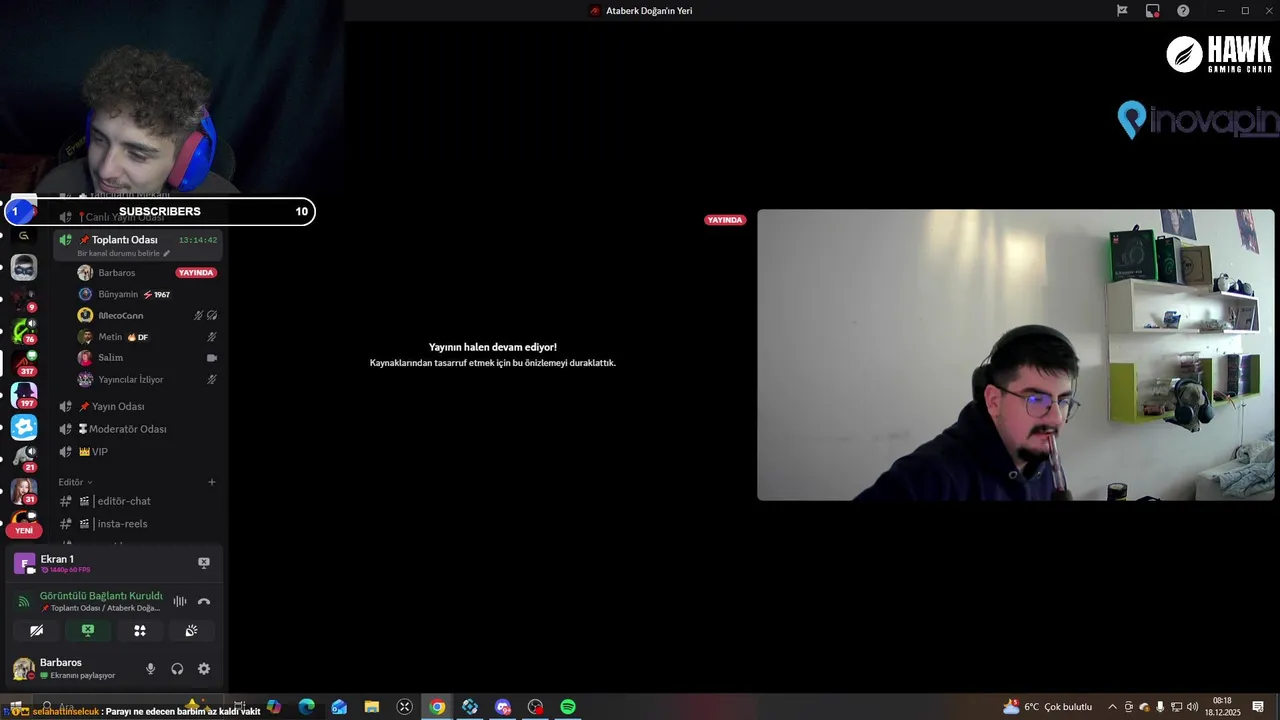The width and height of the screenshot is (1280, 720).
Task: Click the webcam video tile in the call
Action: point(1016,355)
